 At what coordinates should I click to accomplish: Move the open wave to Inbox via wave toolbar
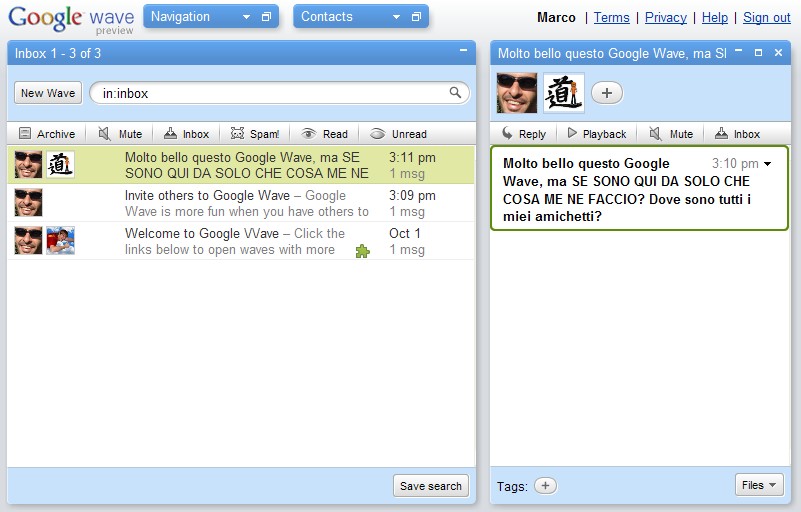[x=737, y=134]
